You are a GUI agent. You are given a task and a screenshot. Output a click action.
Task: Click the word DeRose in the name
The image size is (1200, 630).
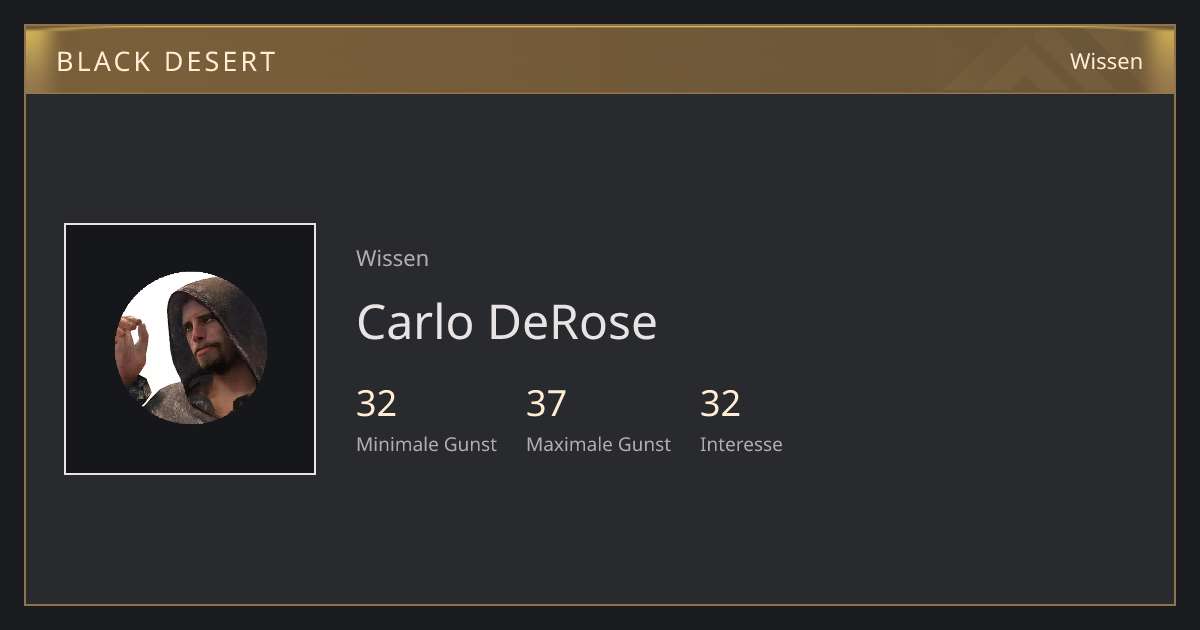coord(572,322)
